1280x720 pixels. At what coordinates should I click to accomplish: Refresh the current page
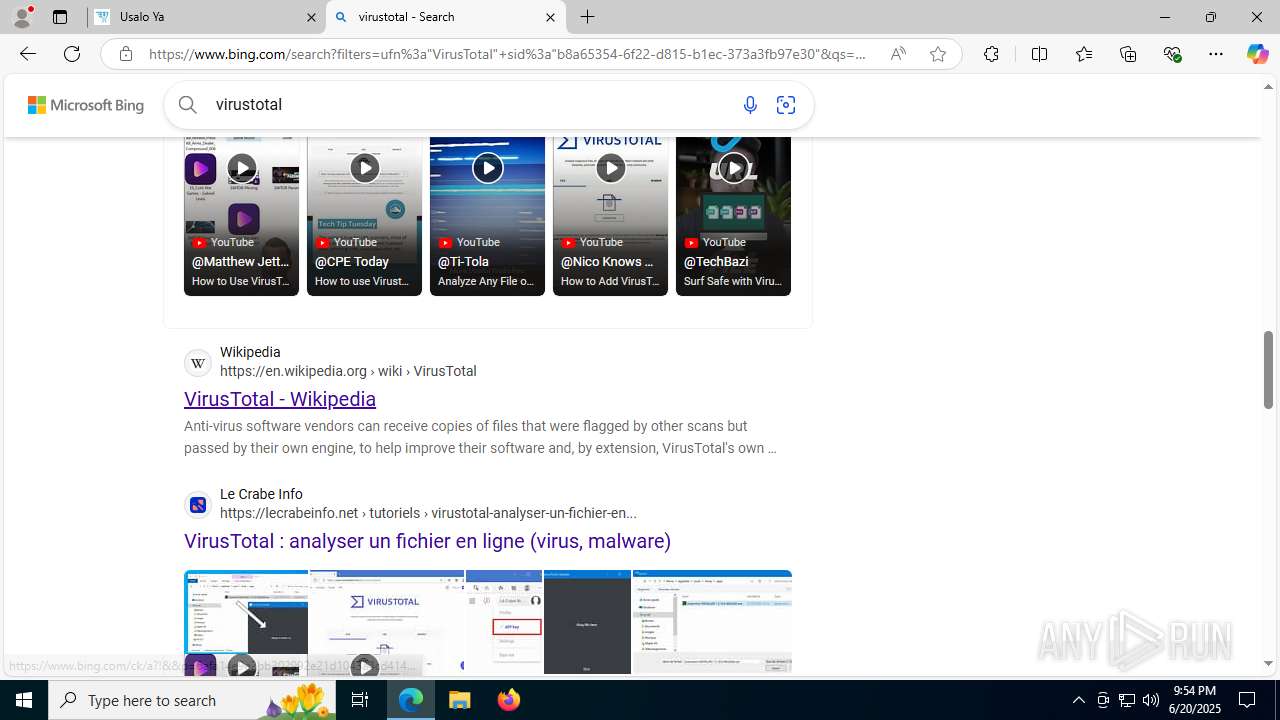coord(72,54)
